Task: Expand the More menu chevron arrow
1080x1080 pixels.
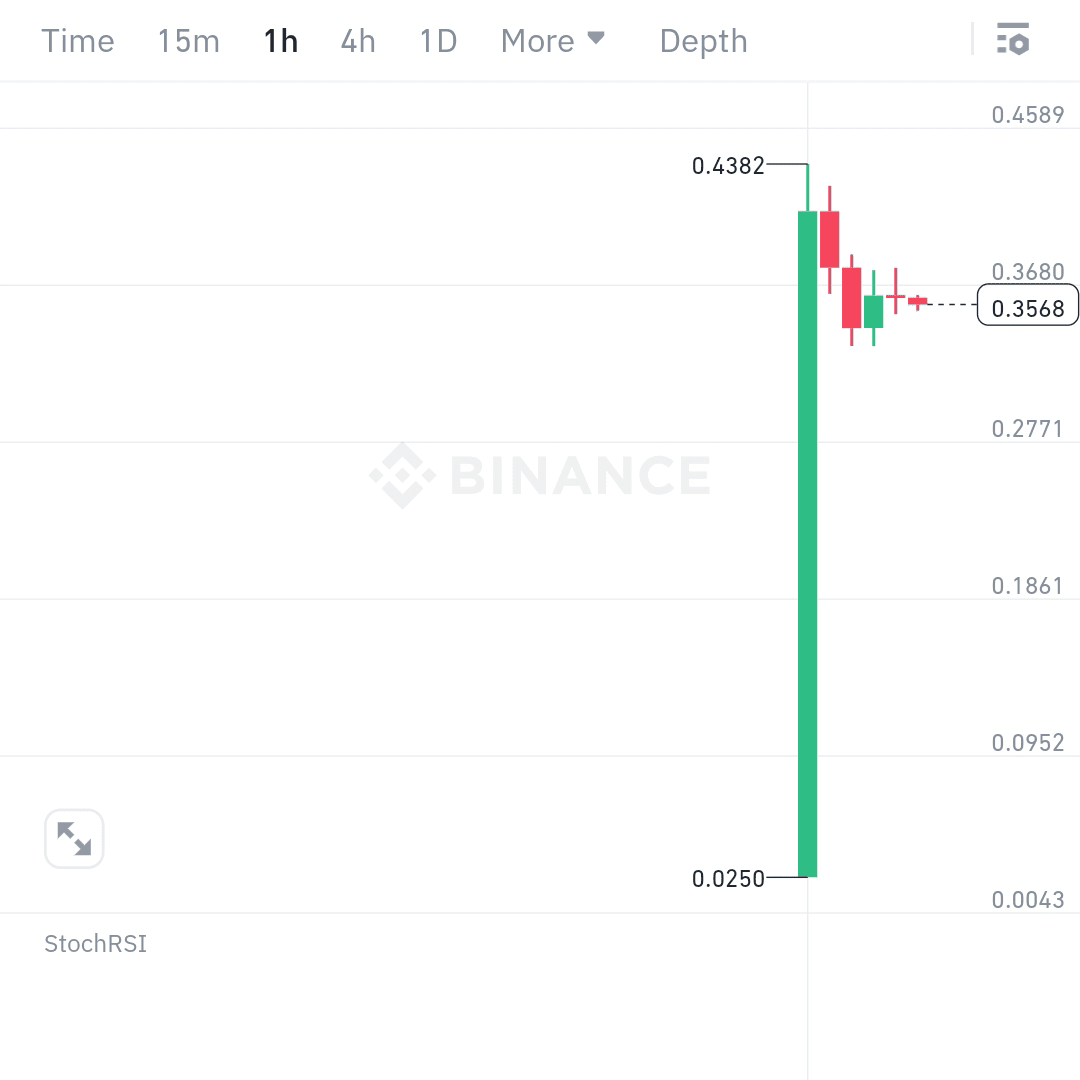Action: [597, 40]
